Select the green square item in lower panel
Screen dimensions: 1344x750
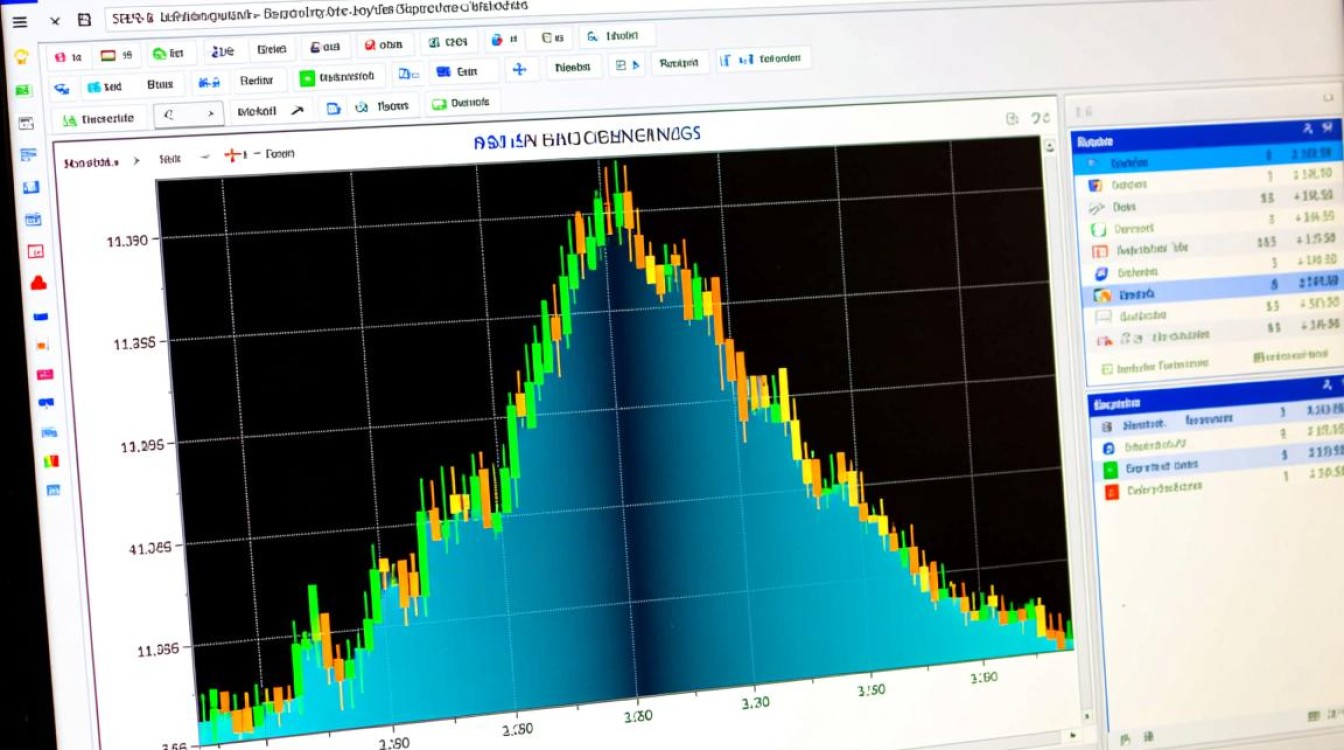1109,469
